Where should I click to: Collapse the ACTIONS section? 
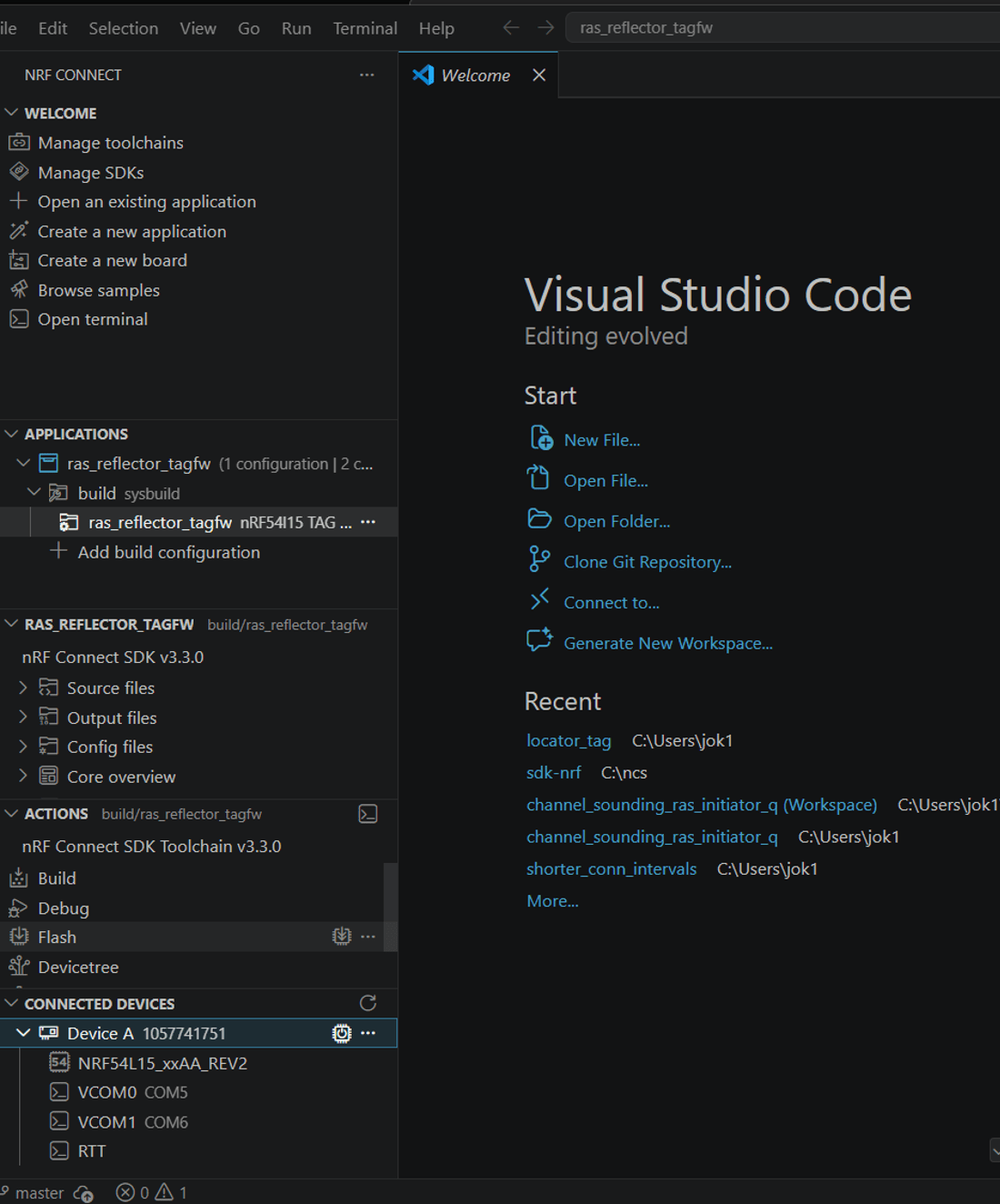[x=12, y=814]
